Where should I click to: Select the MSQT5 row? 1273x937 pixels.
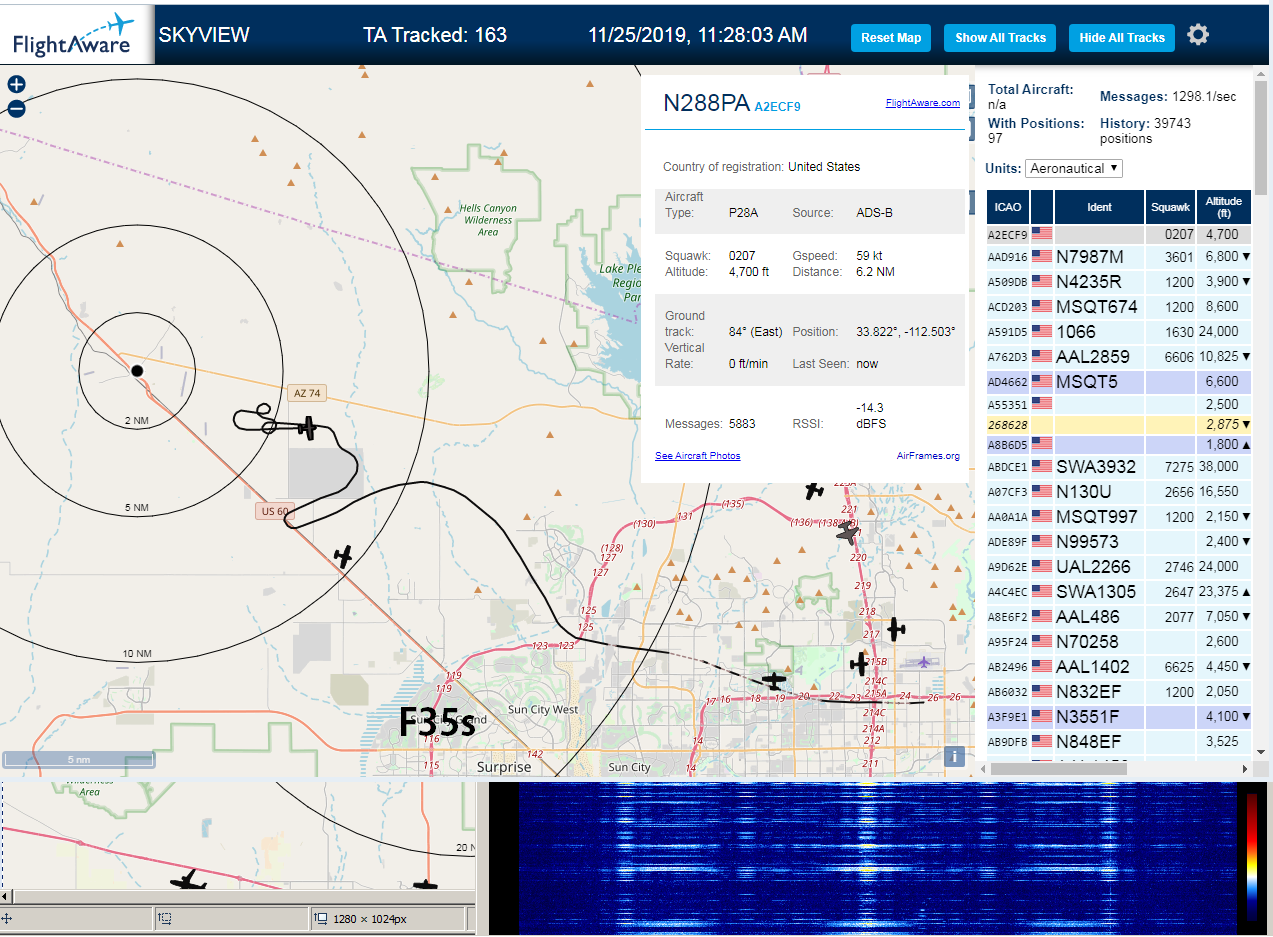(x=1119, y=382)
